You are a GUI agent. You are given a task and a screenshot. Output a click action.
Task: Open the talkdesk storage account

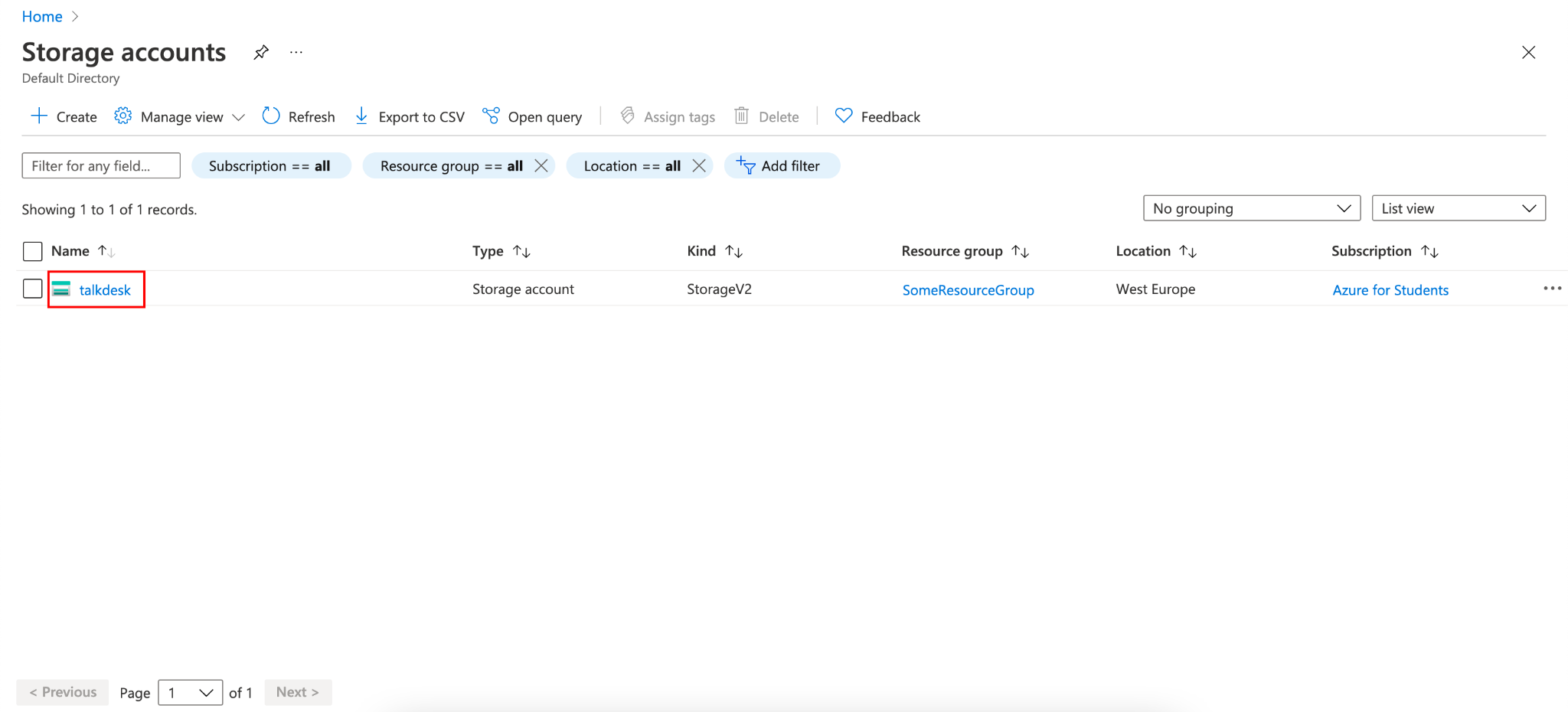click(105, 290)
